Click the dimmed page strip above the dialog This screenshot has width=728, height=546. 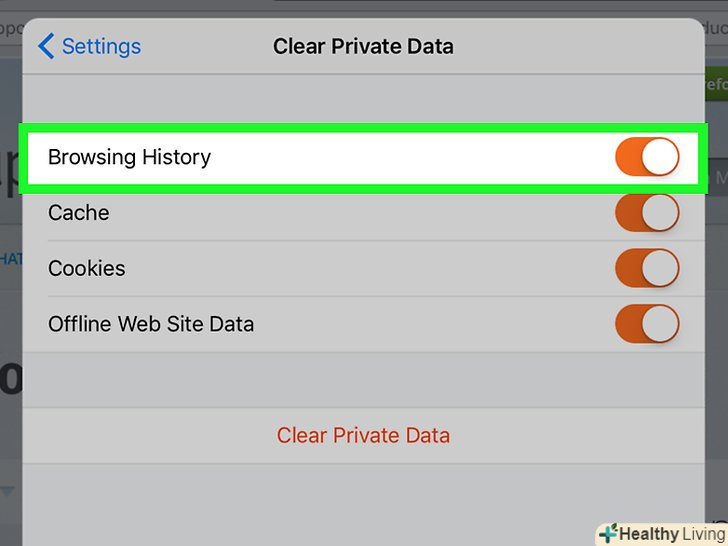tap(363, 8)
